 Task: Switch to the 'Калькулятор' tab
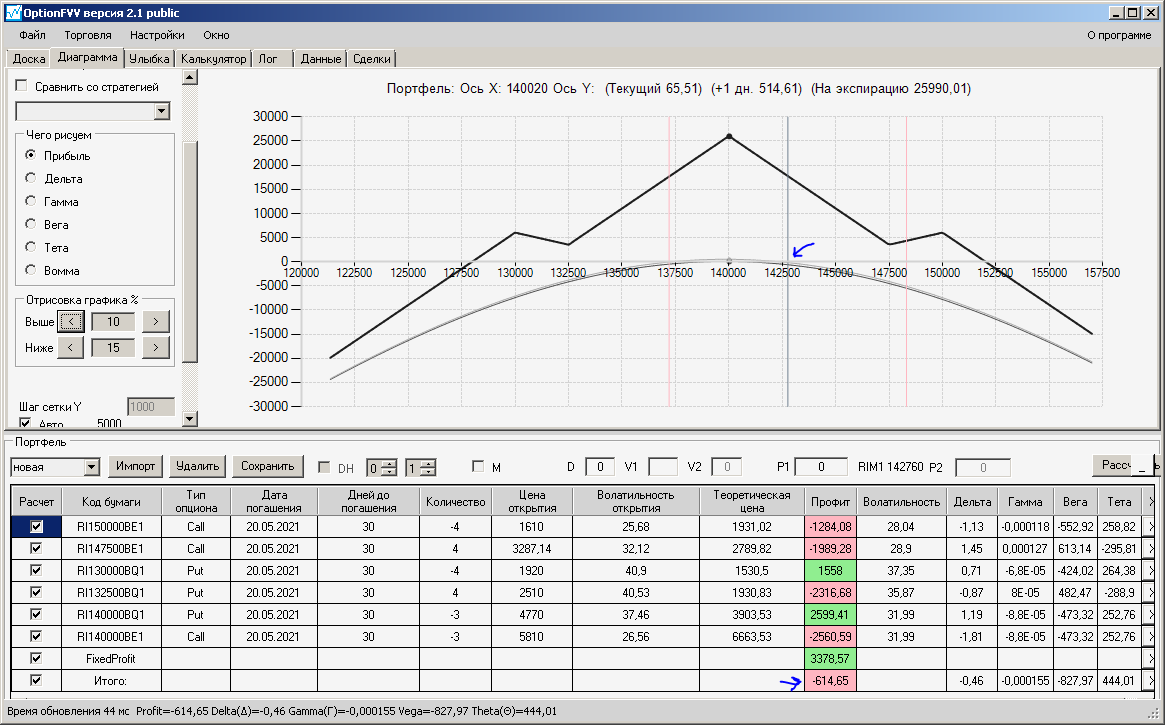click(x=213, y=59)
